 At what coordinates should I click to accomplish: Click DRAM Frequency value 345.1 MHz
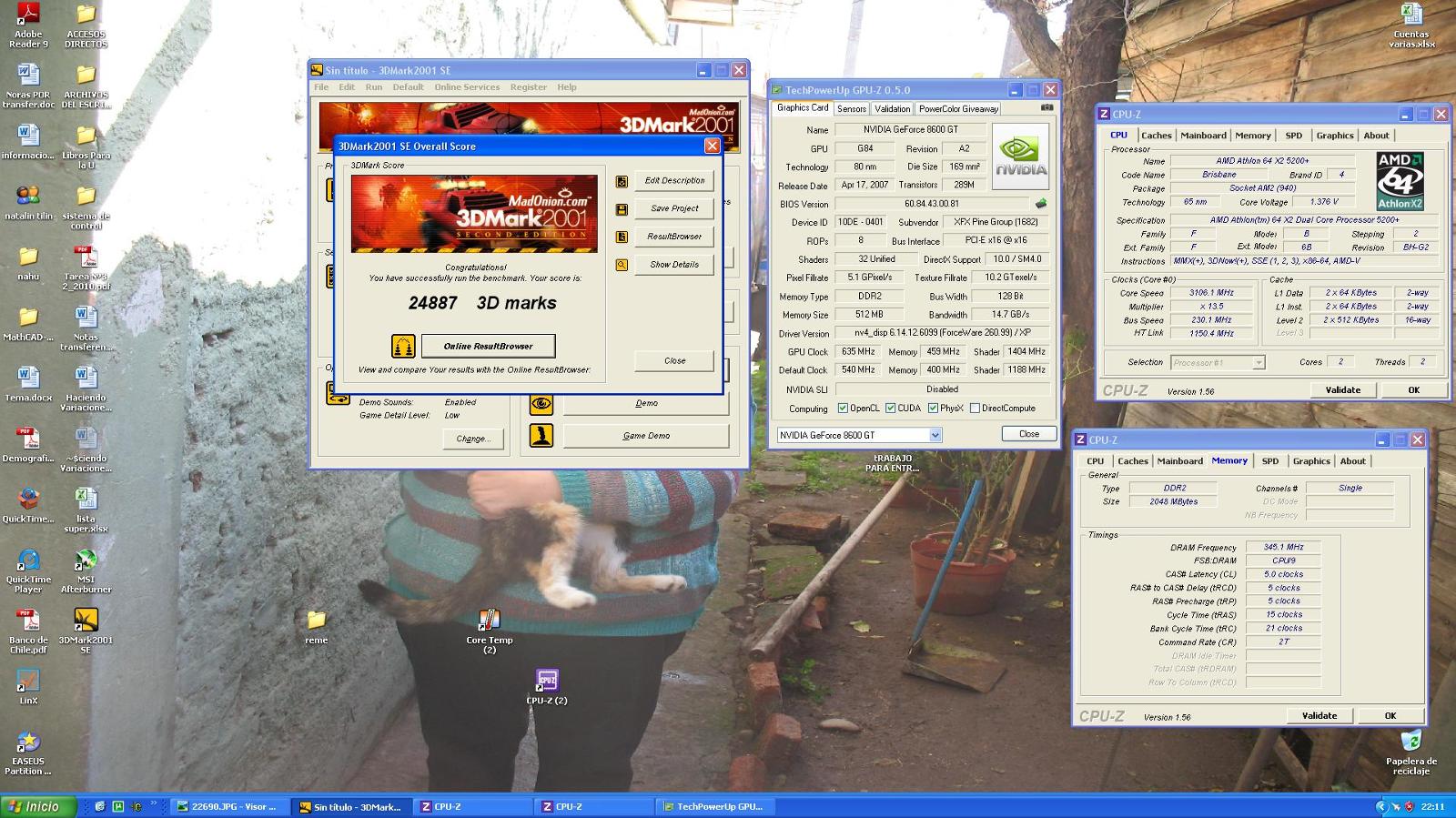click(x=1283, y=547)
